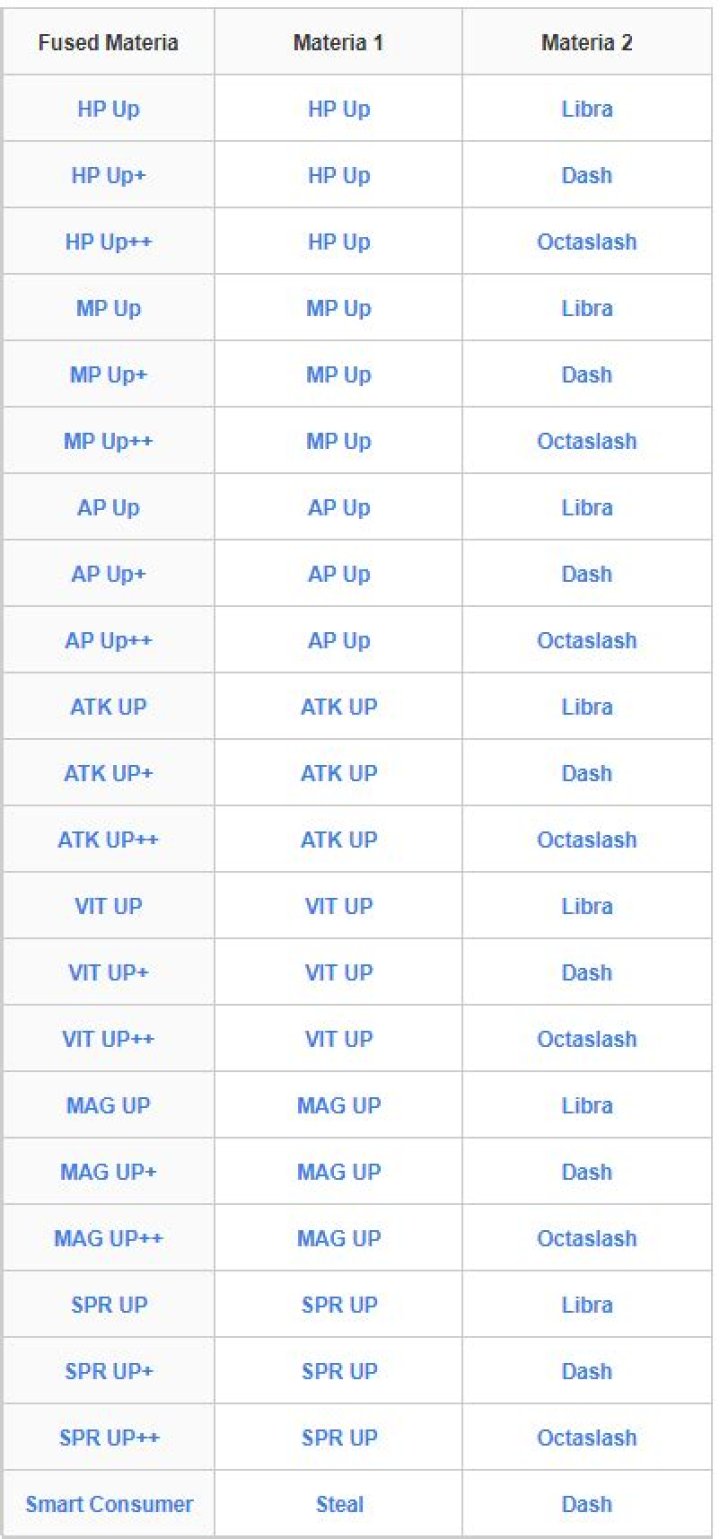Click Dash in the Smart Consumer row
Screen dimensions: 720x1539
[x=587, y=1503]
